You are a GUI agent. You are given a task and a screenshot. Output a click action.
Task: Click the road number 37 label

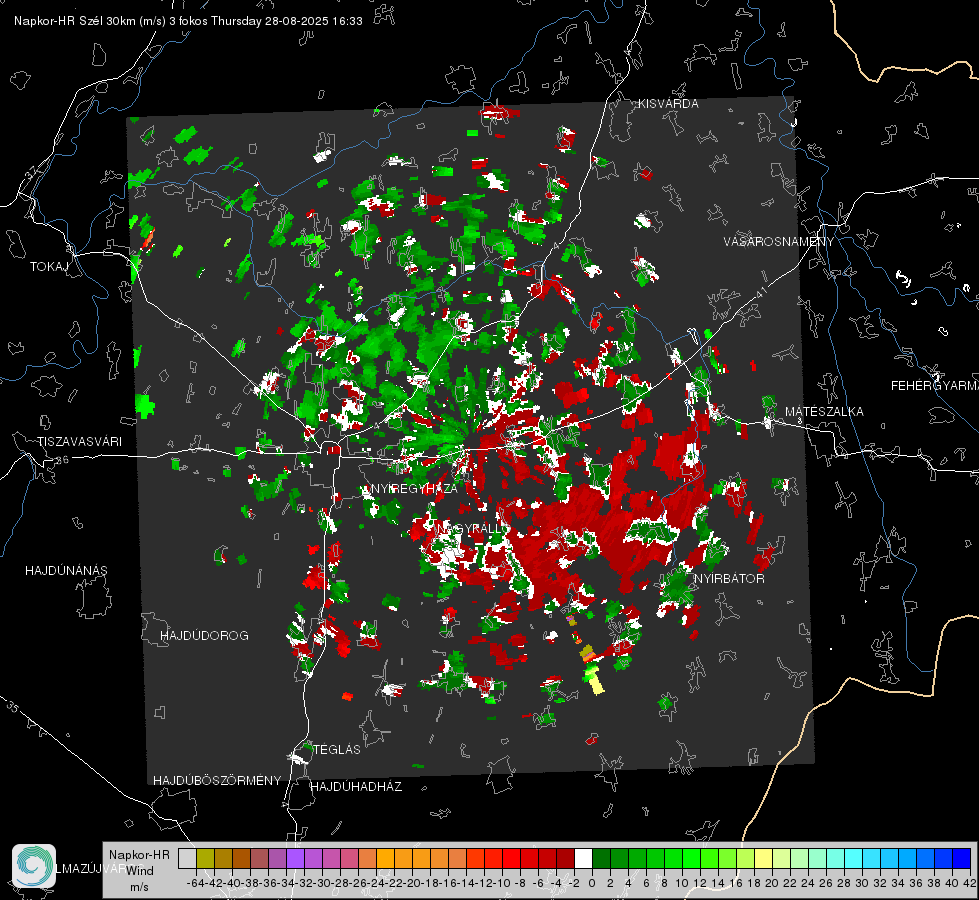[31, 171]
